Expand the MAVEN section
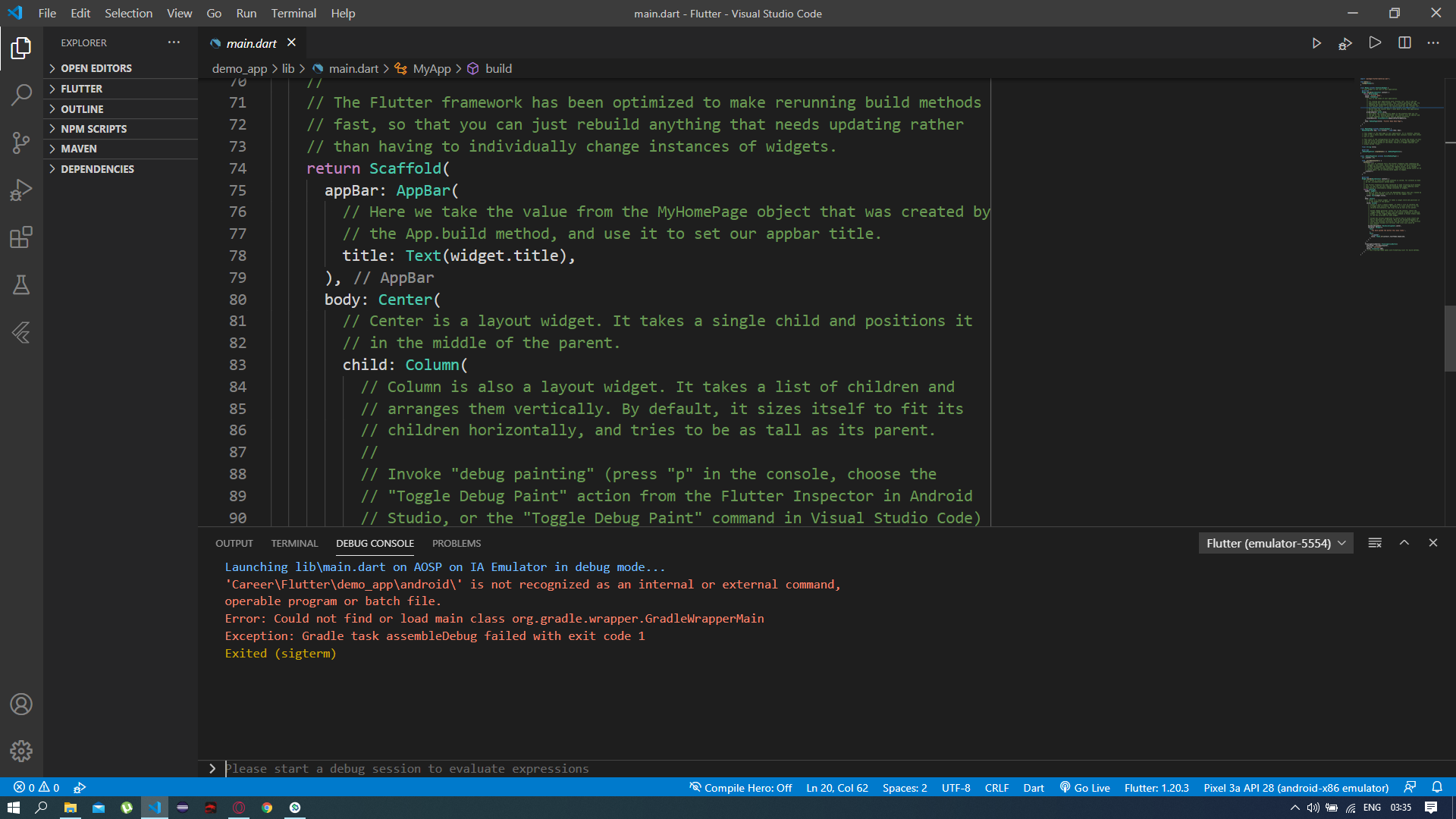Image resolution: width=1456 pixels, height=819 pixels. pyautogui.click(x=121, y=149)
